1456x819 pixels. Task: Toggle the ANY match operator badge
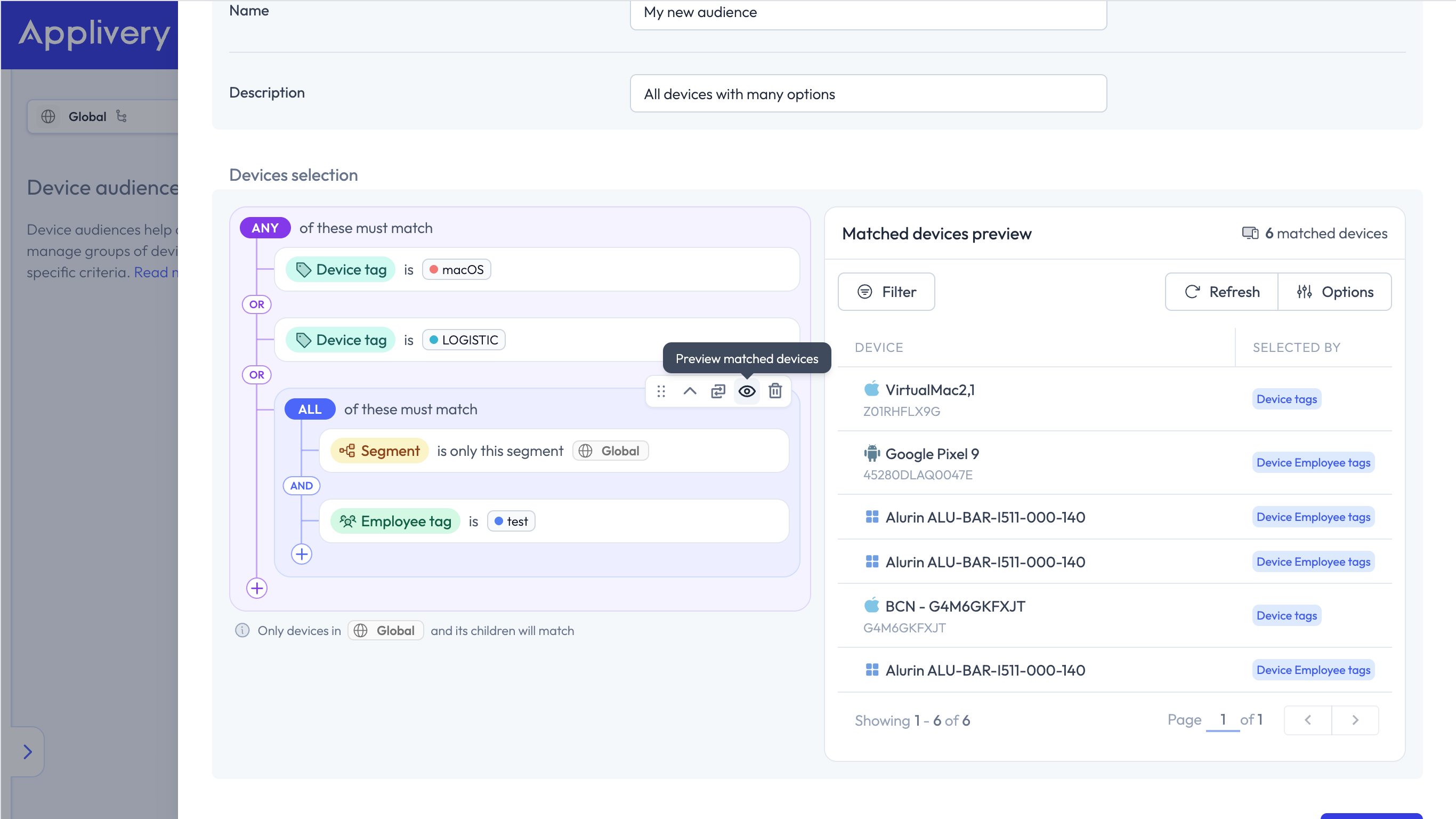[265, 228]
